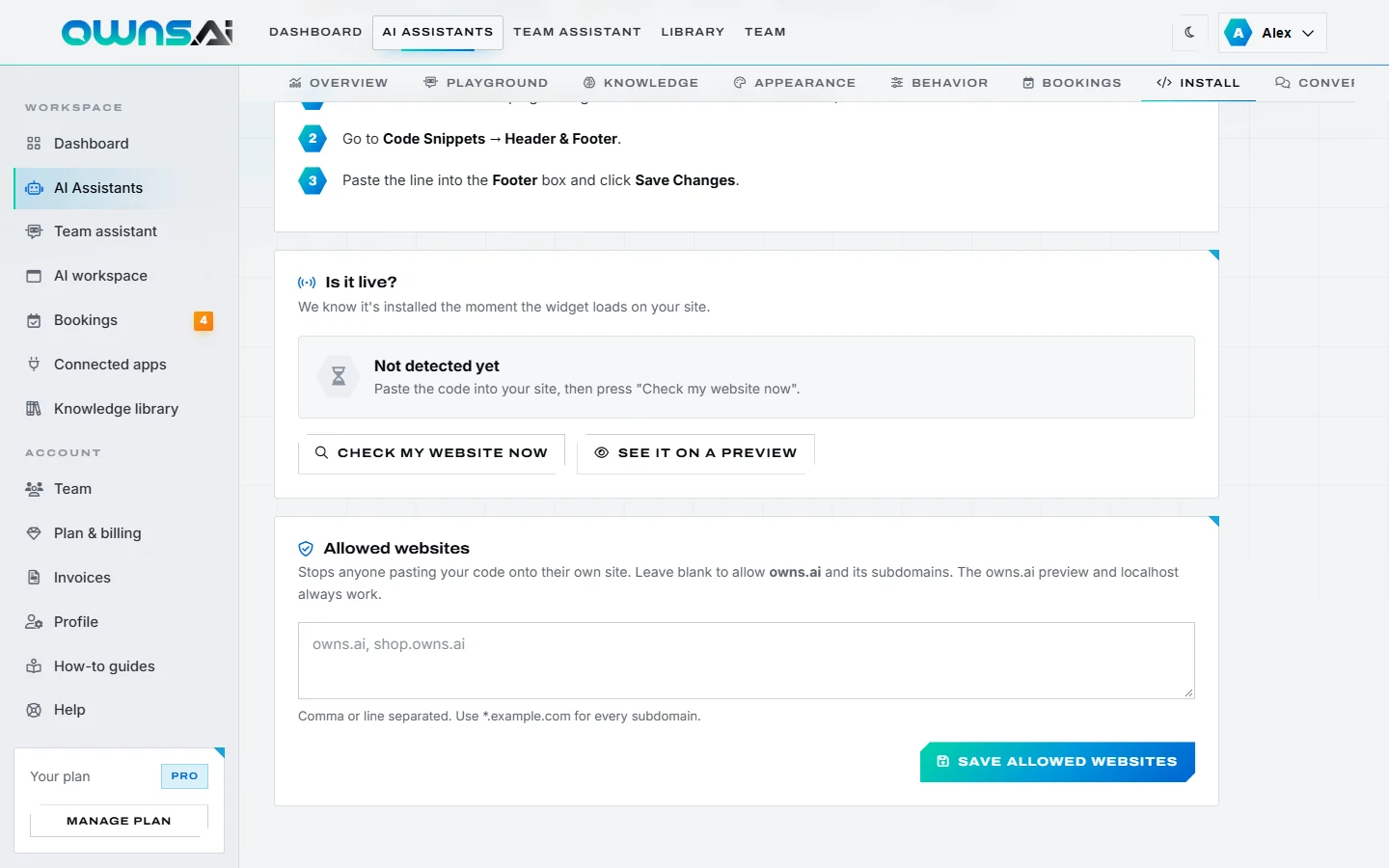Select AI Assistants in top navigation

coord(437,32)
